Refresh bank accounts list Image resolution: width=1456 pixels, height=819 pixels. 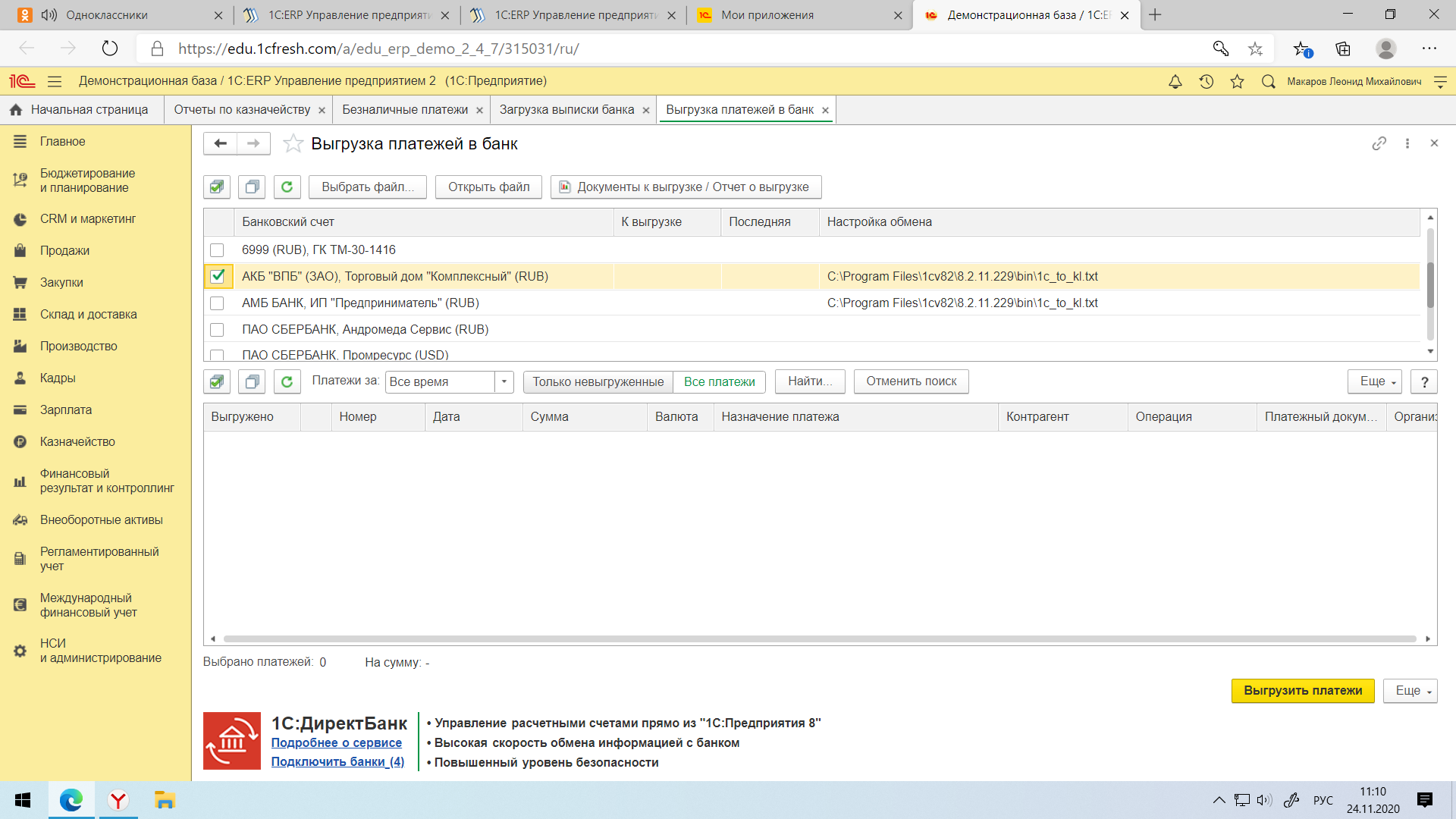pyautogui.click(x=287, y=187)
